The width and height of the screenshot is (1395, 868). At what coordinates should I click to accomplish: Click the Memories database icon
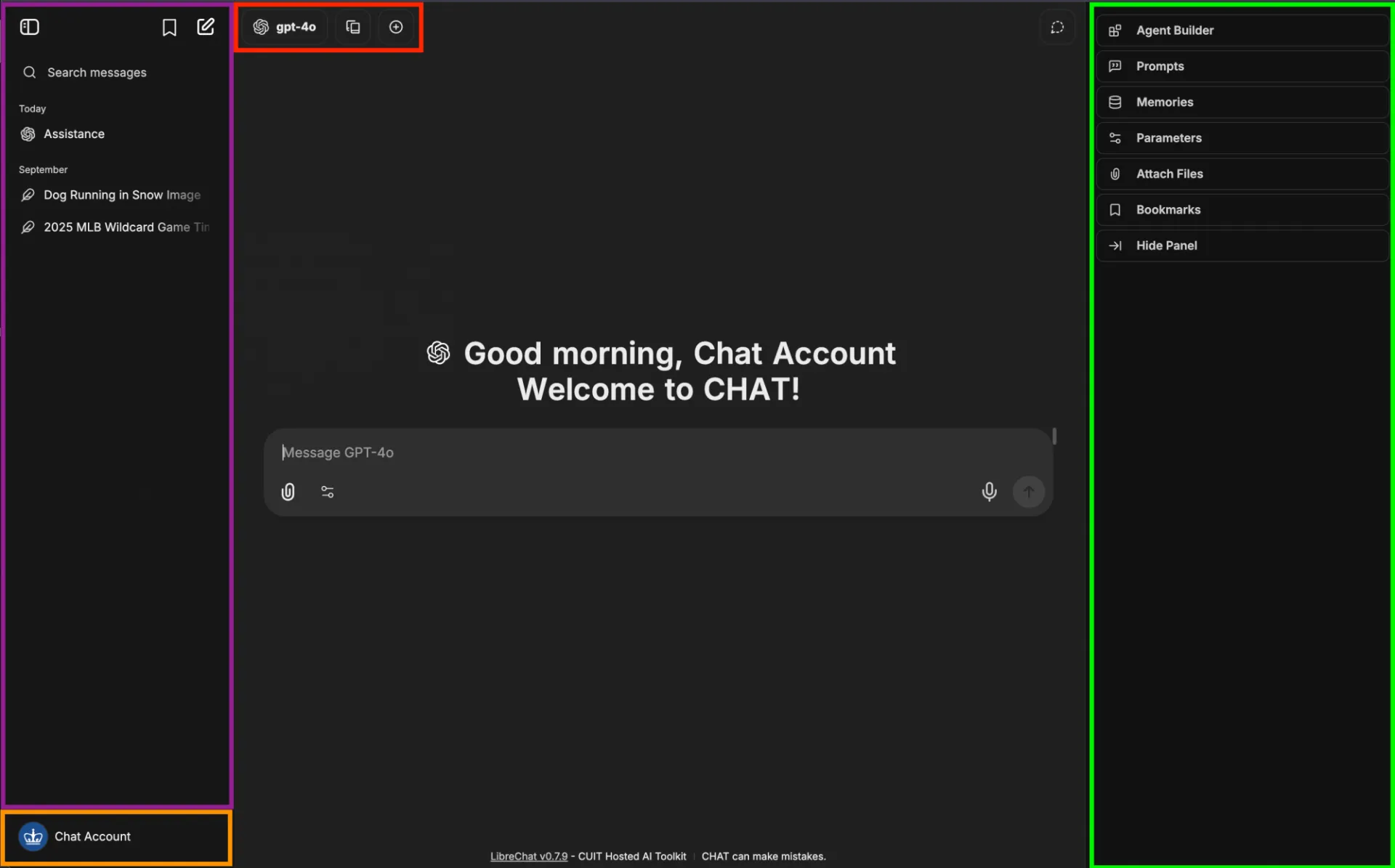point(1115,102)
